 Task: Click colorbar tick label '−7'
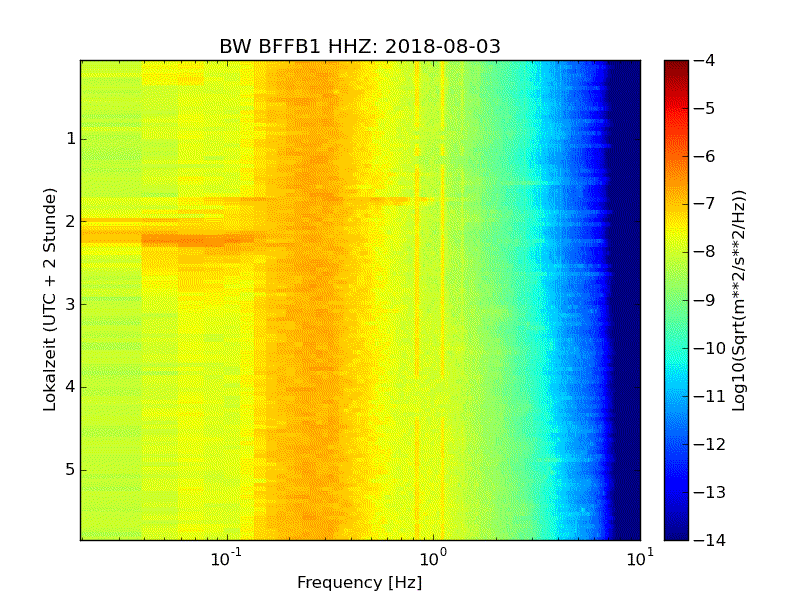point(704,204)
